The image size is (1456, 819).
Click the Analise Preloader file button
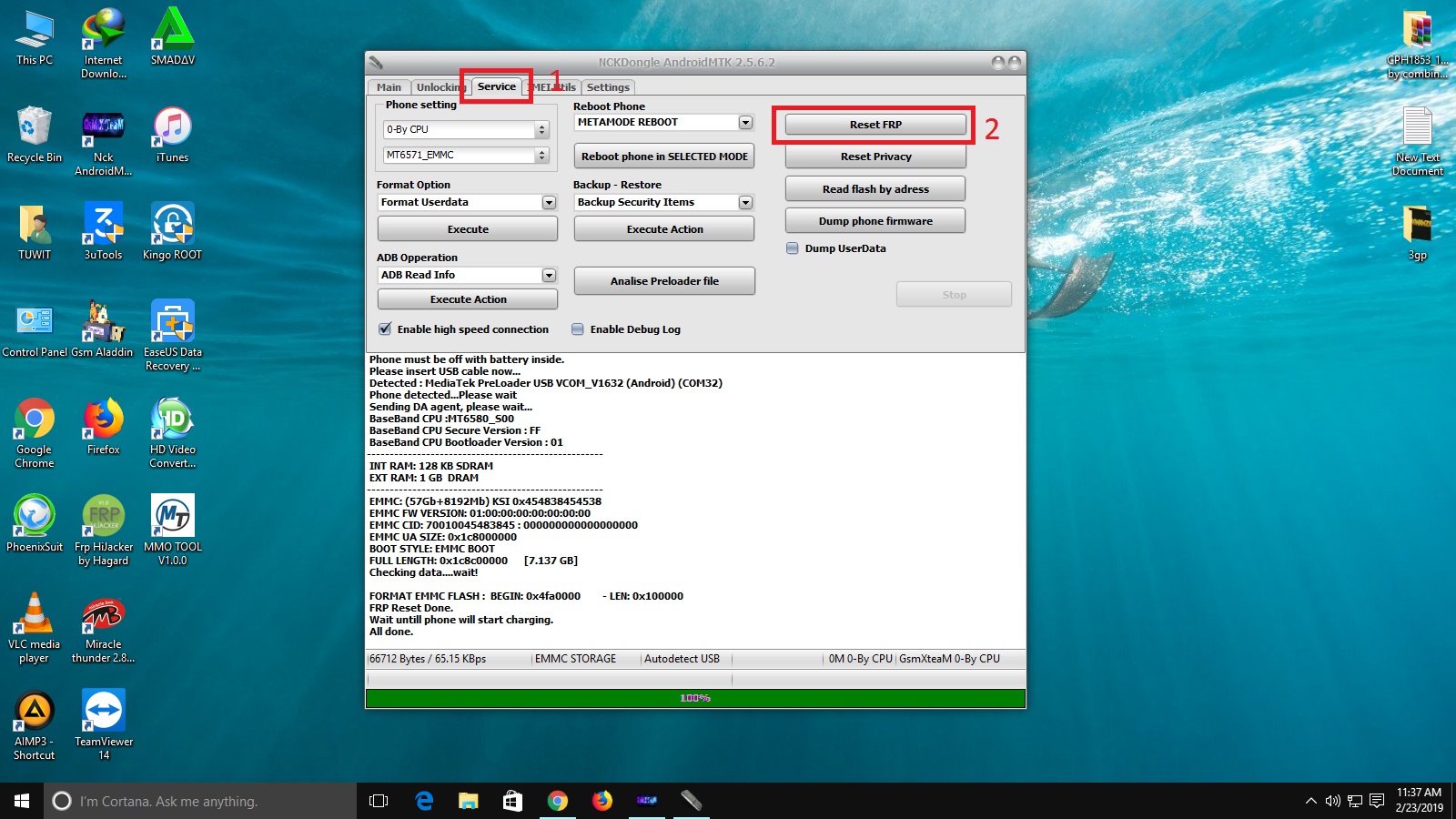664,281
